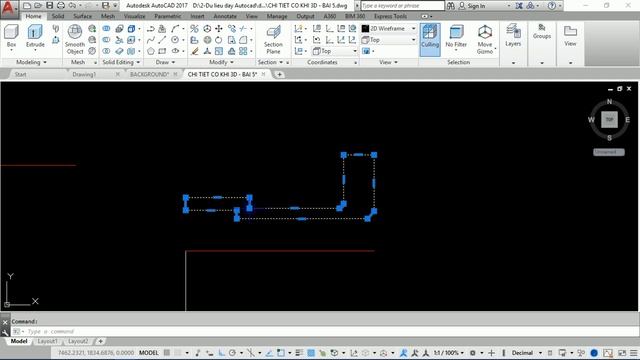Open the Section Plane tool
This screenshot has width=640, height=360.
pos(273,39)
